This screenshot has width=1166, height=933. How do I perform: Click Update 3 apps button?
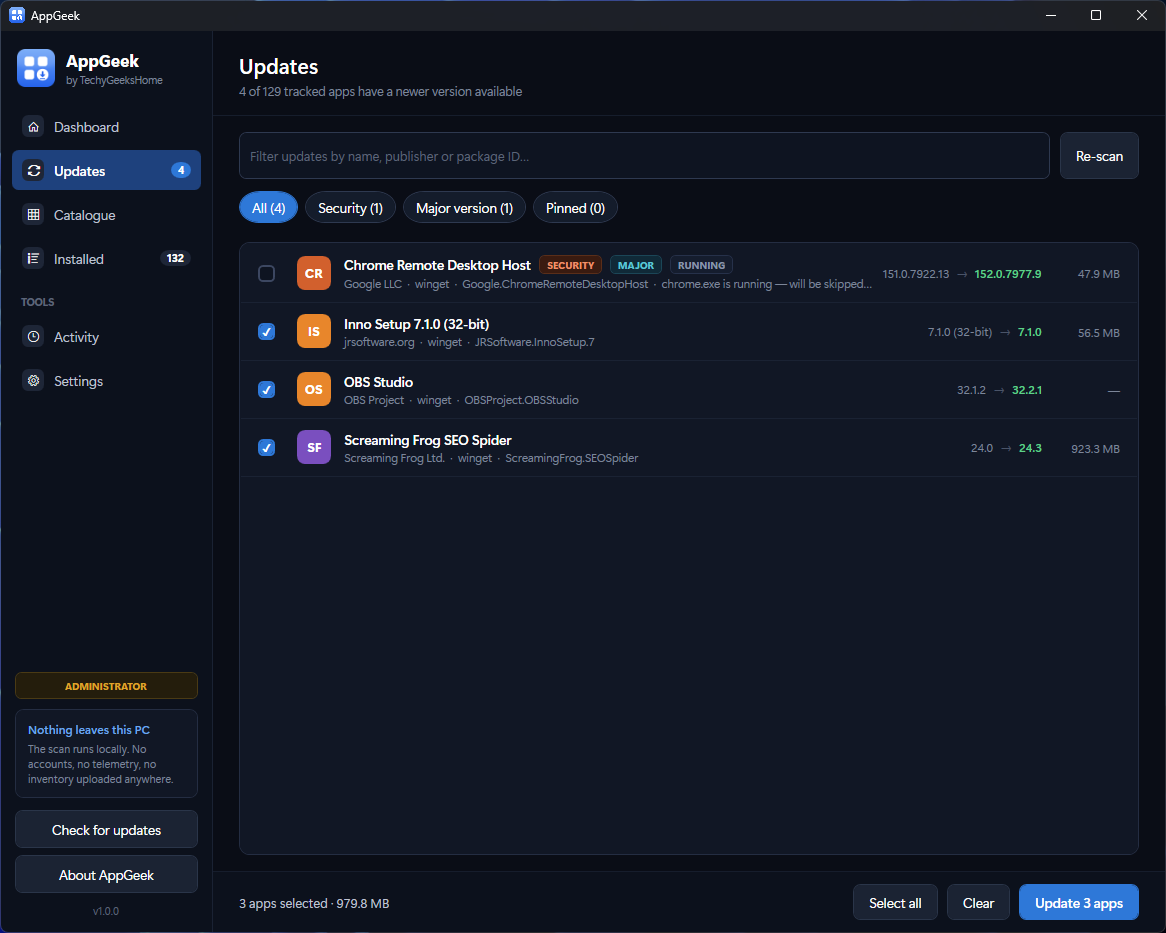[1079, 903]
